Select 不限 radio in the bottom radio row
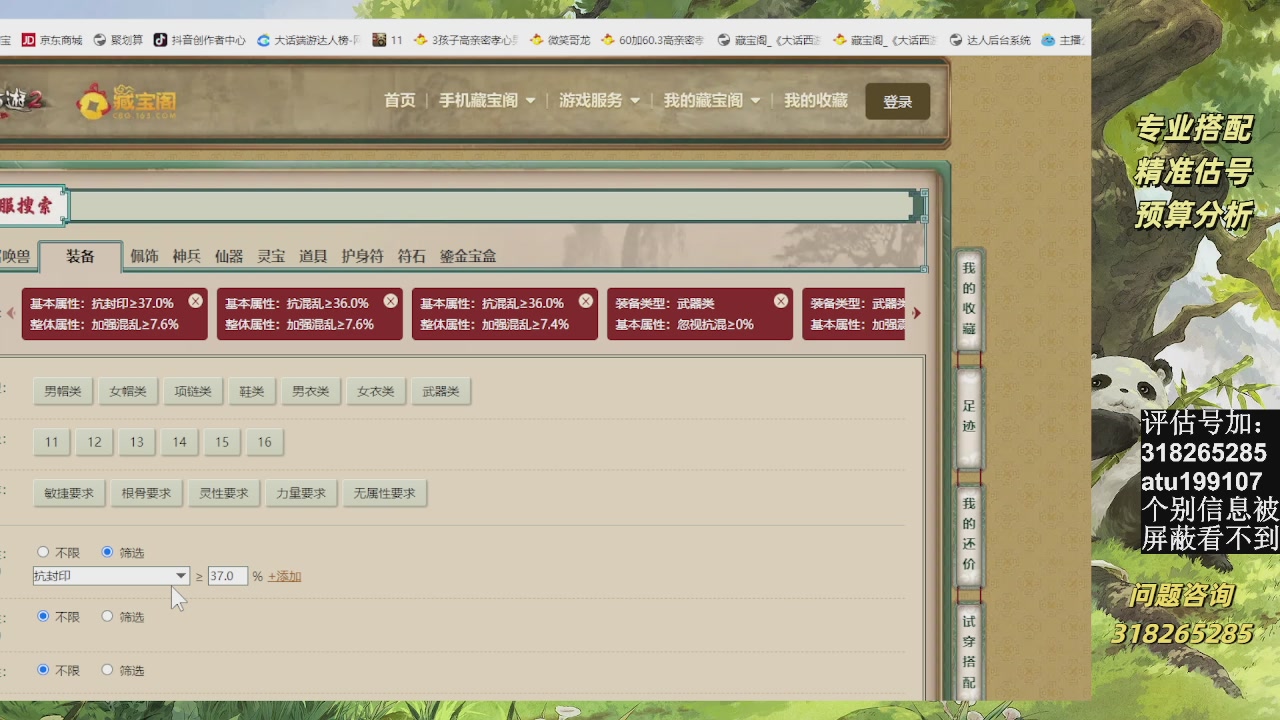 43,670
